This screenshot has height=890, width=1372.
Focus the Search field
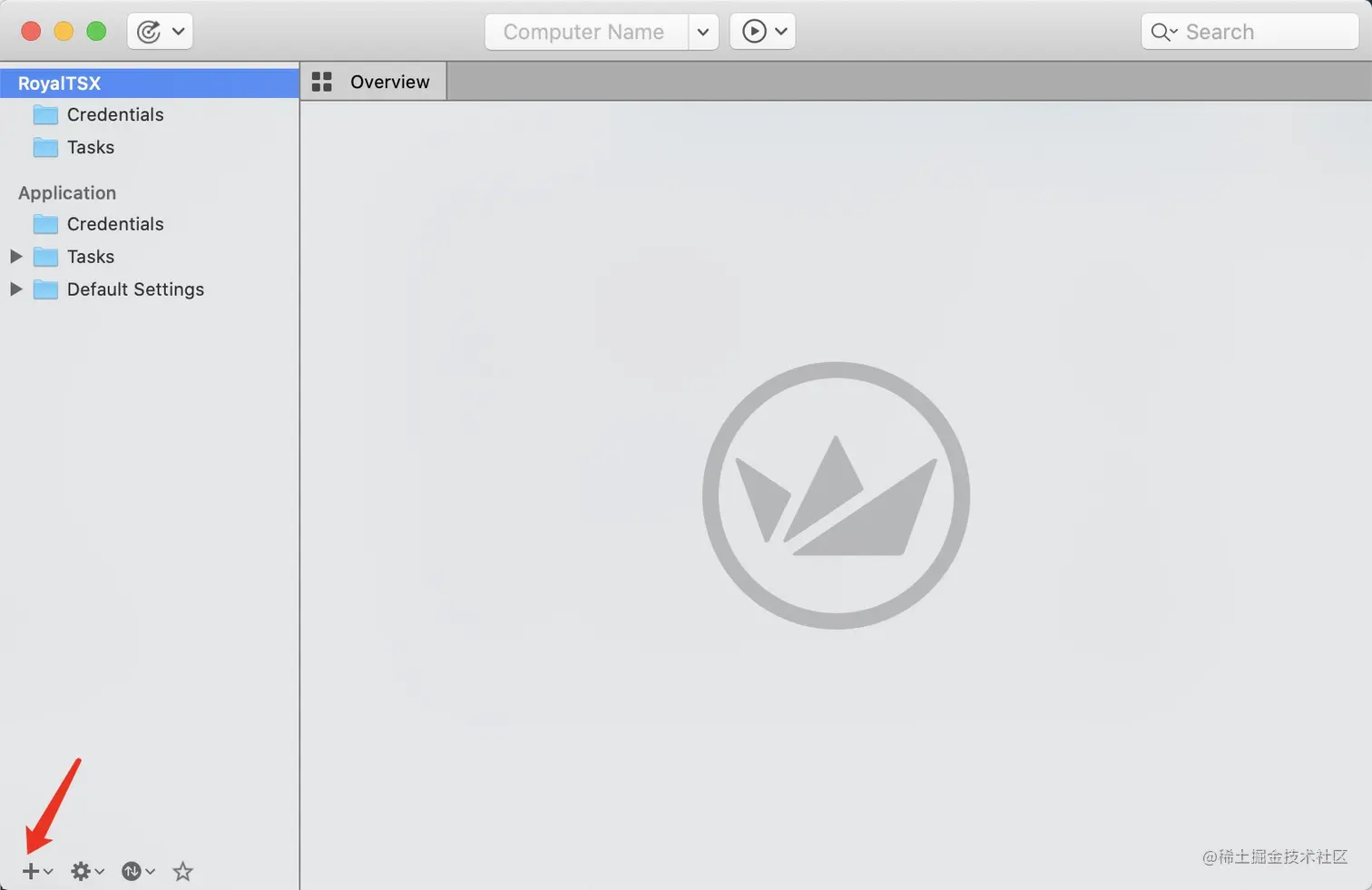point(1249,32)
